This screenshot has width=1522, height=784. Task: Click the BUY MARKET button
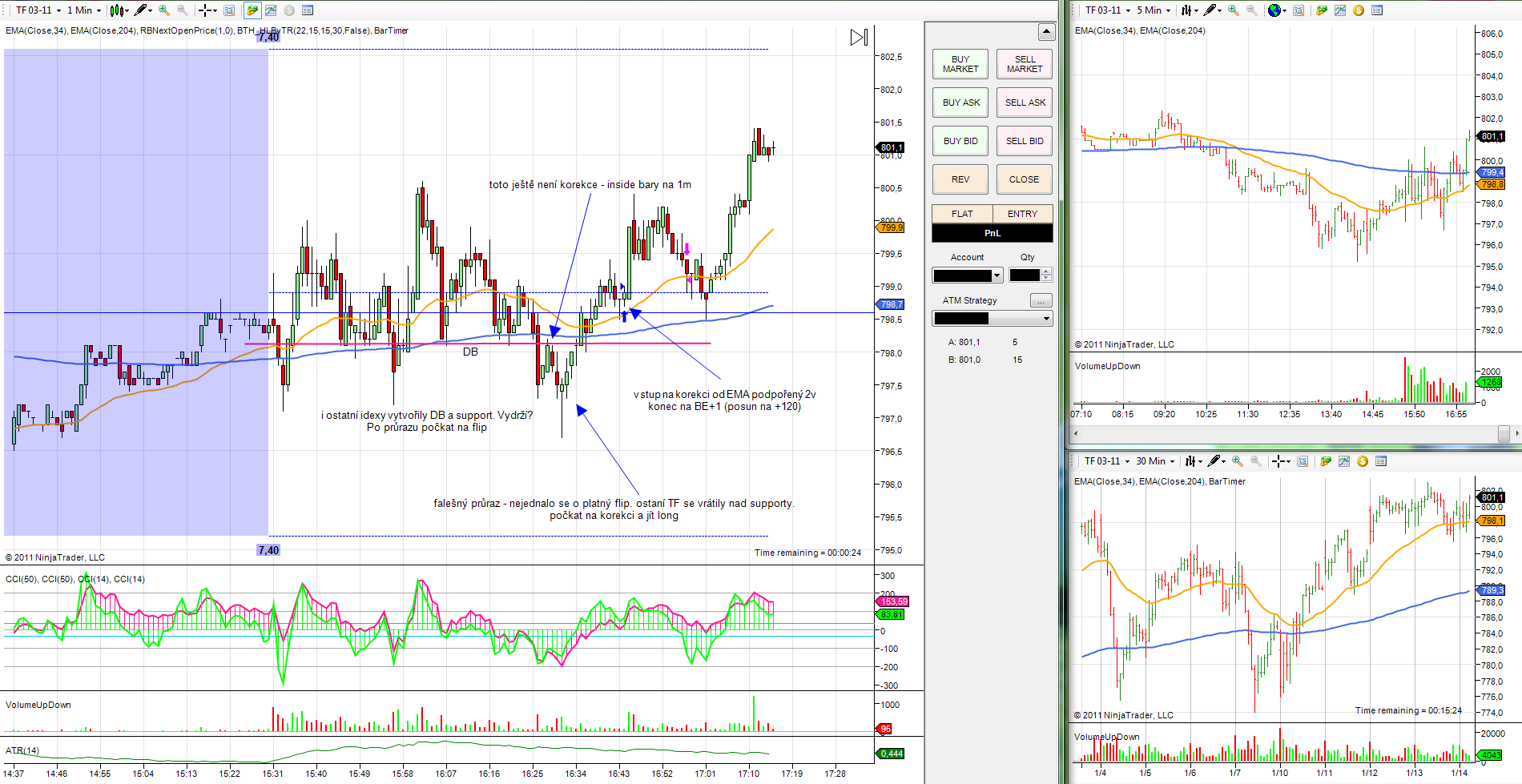tap(960, 64)
